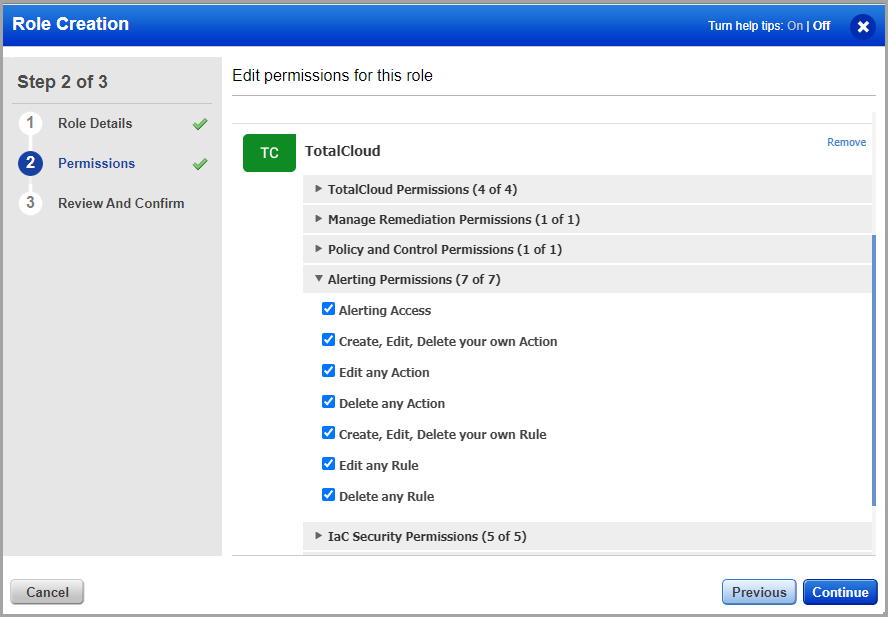Viewport: 888px width, 617px height.
Task: Click the Cancel button
Action: [47, 592]
